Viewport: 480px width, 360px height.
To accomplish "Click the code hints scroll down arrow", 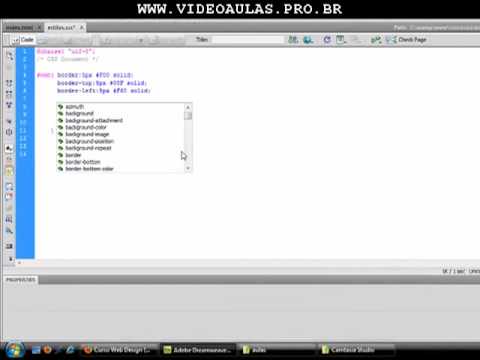I will point(188,168).
